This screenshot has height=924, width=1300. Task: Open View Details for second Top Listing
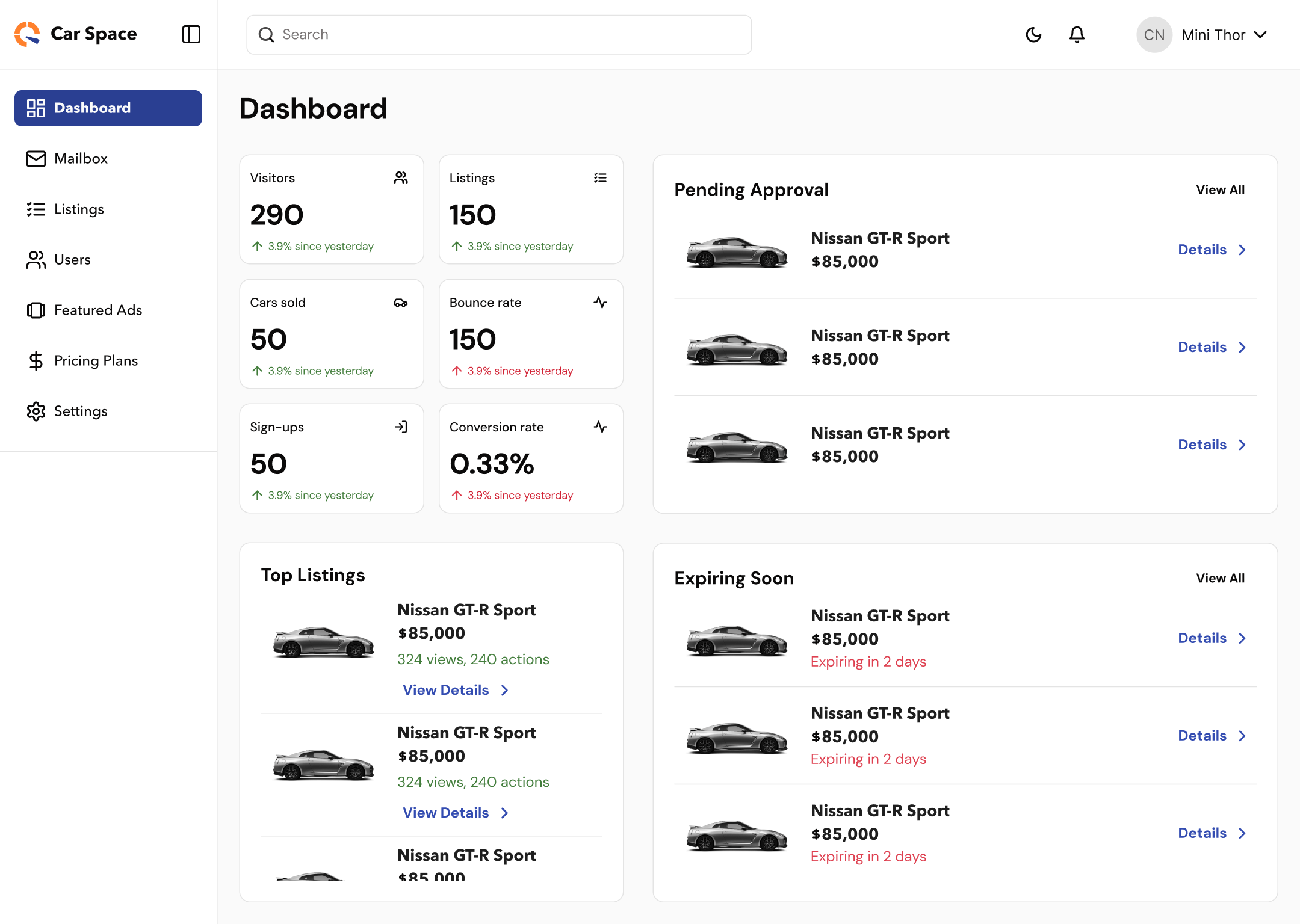click(x=446, y=813)
